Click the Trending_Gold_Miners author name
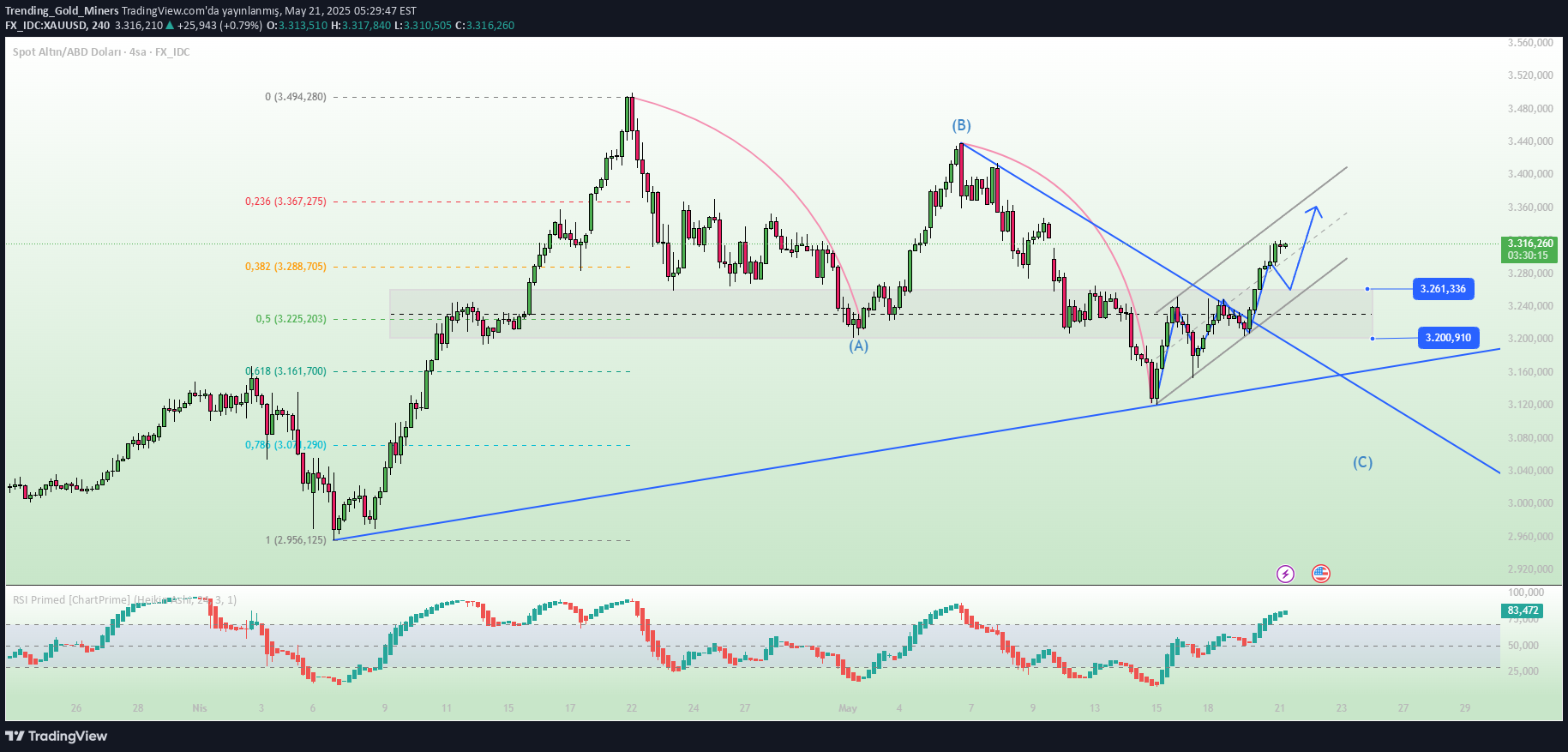Viewport: 1568px width, 752px height. (62, 11)
